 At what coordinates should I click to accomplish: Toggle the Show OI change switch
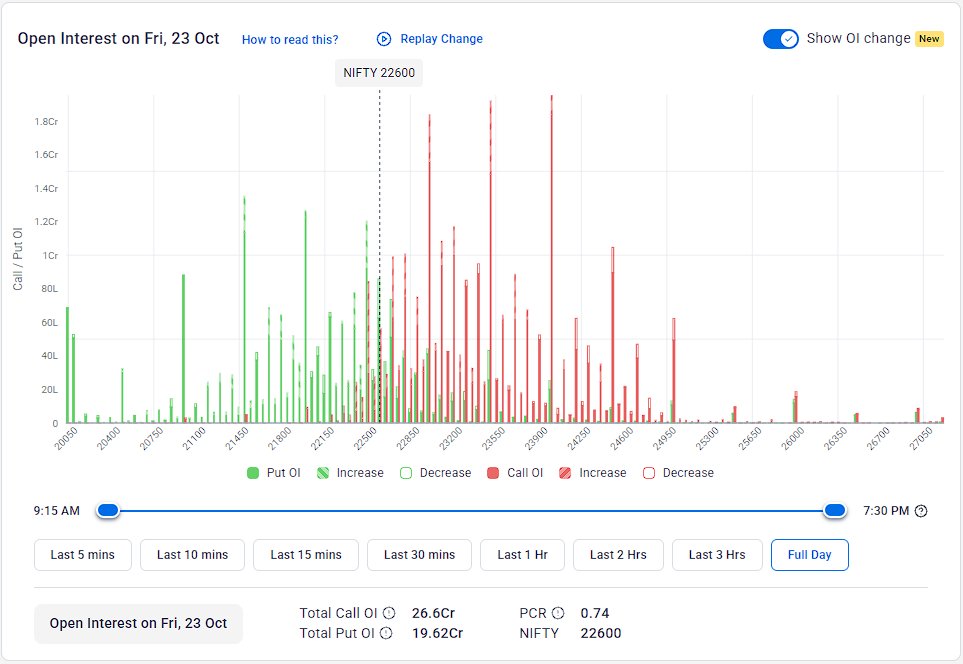(781, 39)
